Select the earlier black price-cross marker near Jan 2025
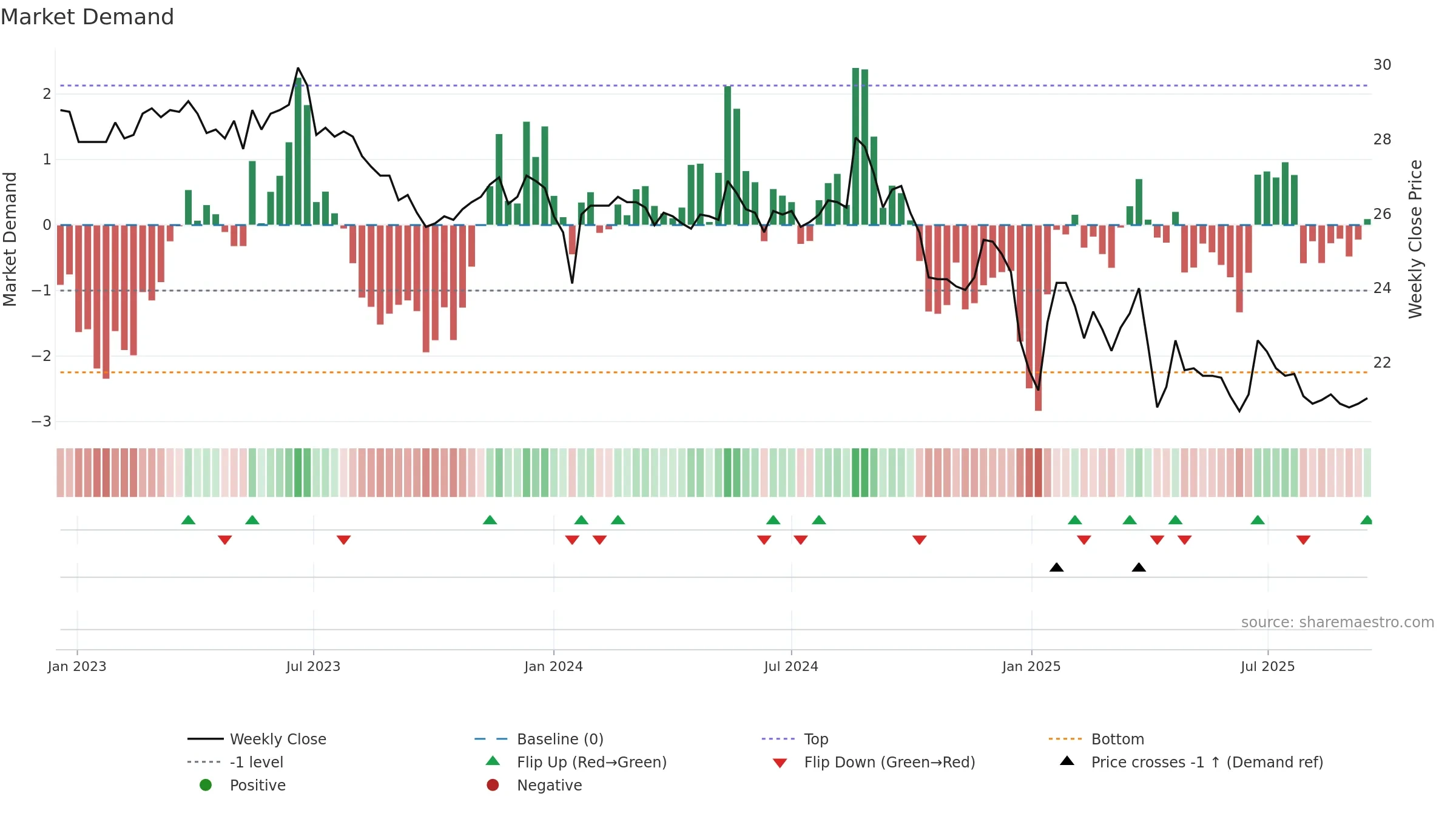 pyautogui.click(x=1056, y=567)
